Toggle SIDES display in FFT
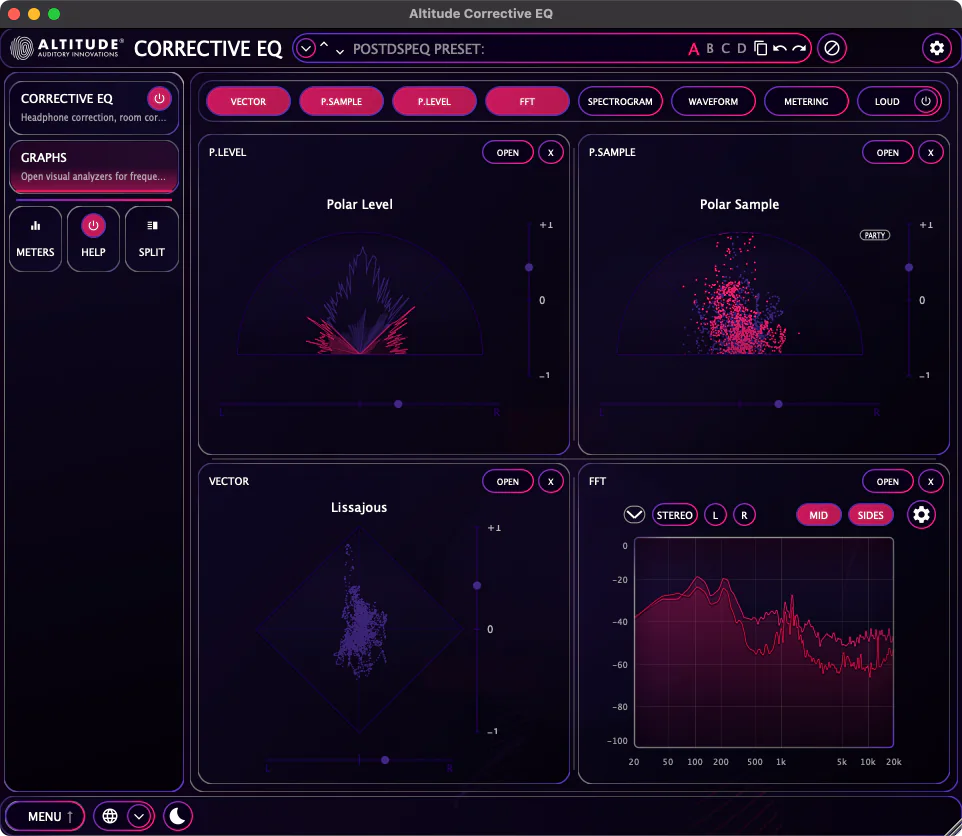Viewport: 962px width, 836px height. click(x=871, y=515)
